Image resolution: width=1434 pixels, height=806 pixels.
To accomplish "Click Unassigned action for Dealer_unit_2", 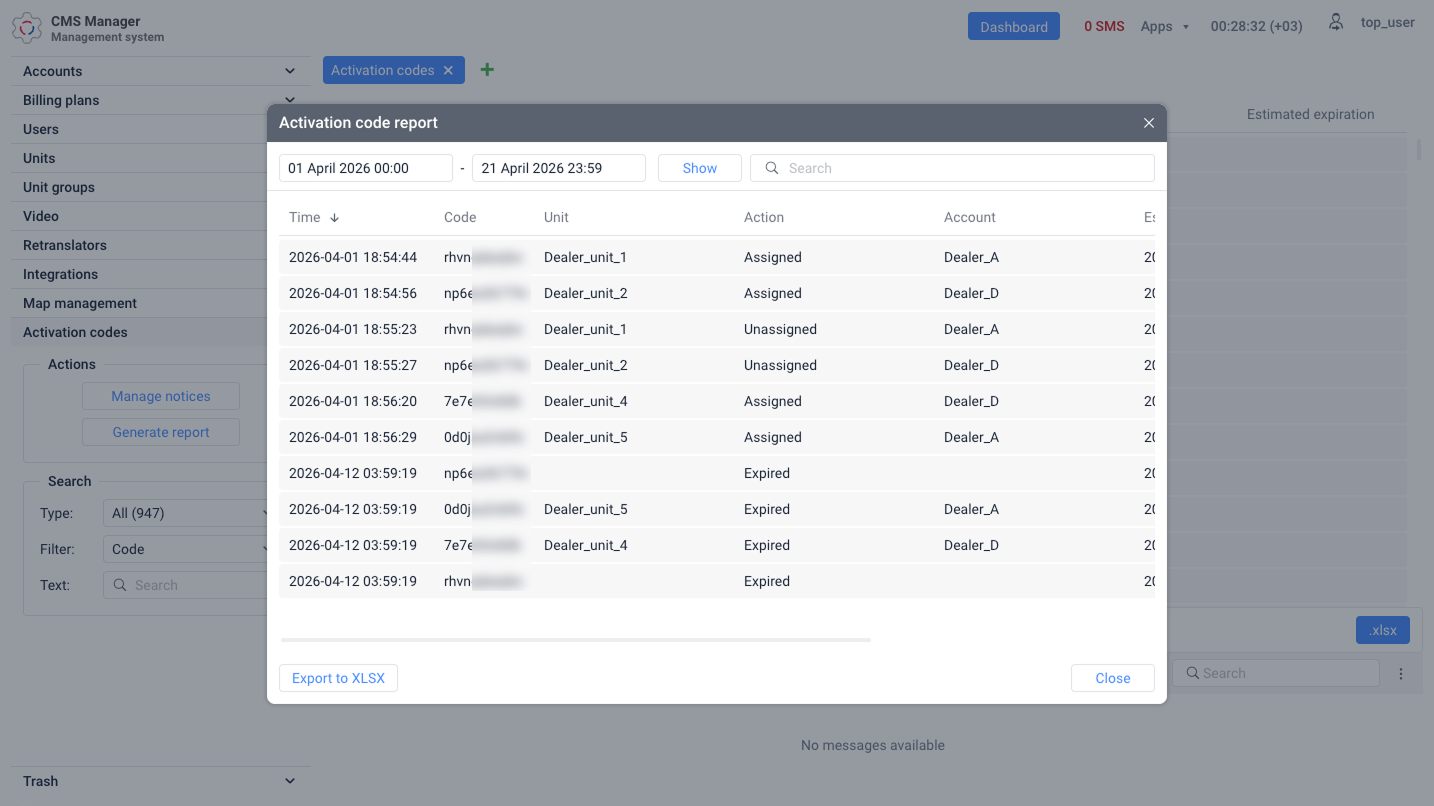I will (780, 365).
